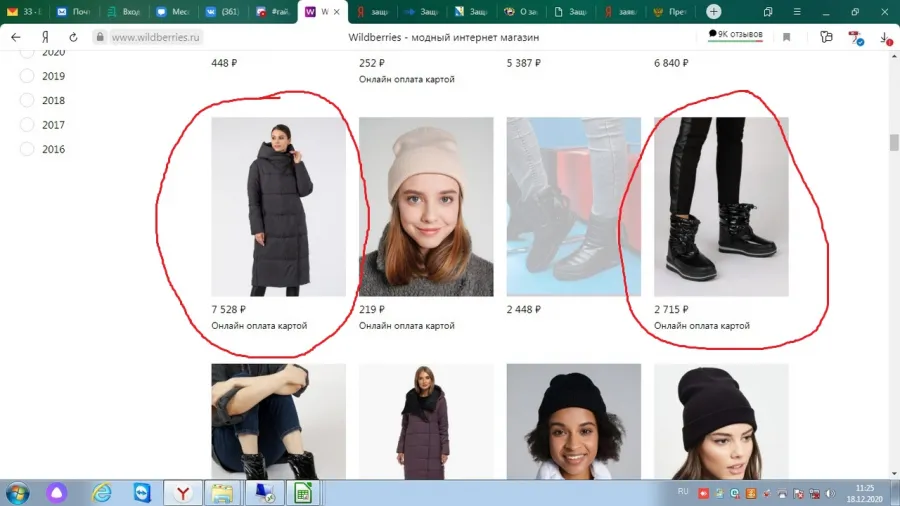This screenshot has height=506, width=900.
Task: Open the downloads arrow icon
Action: pos(886,38)
